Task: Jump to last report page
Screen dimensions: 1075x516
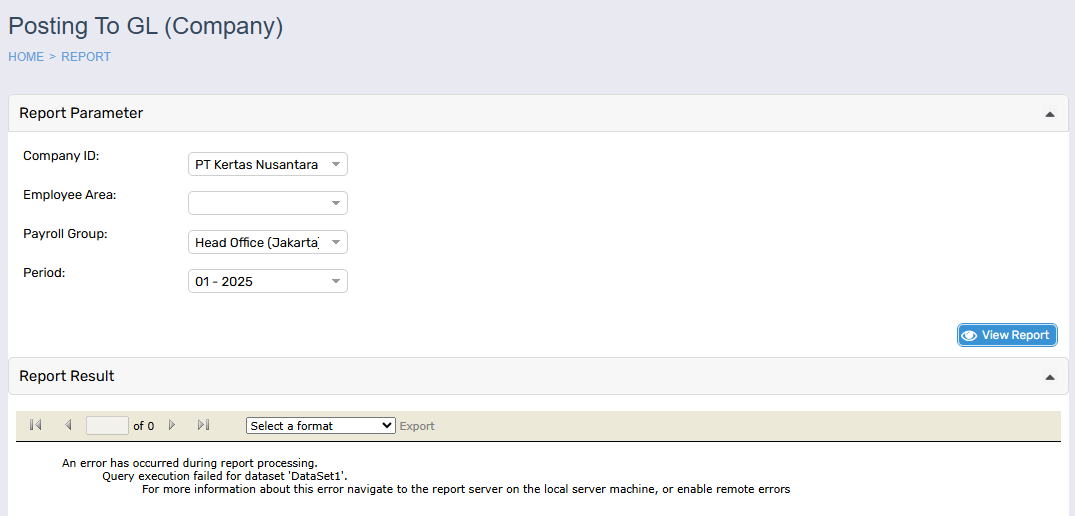Action: pos(204,425)
